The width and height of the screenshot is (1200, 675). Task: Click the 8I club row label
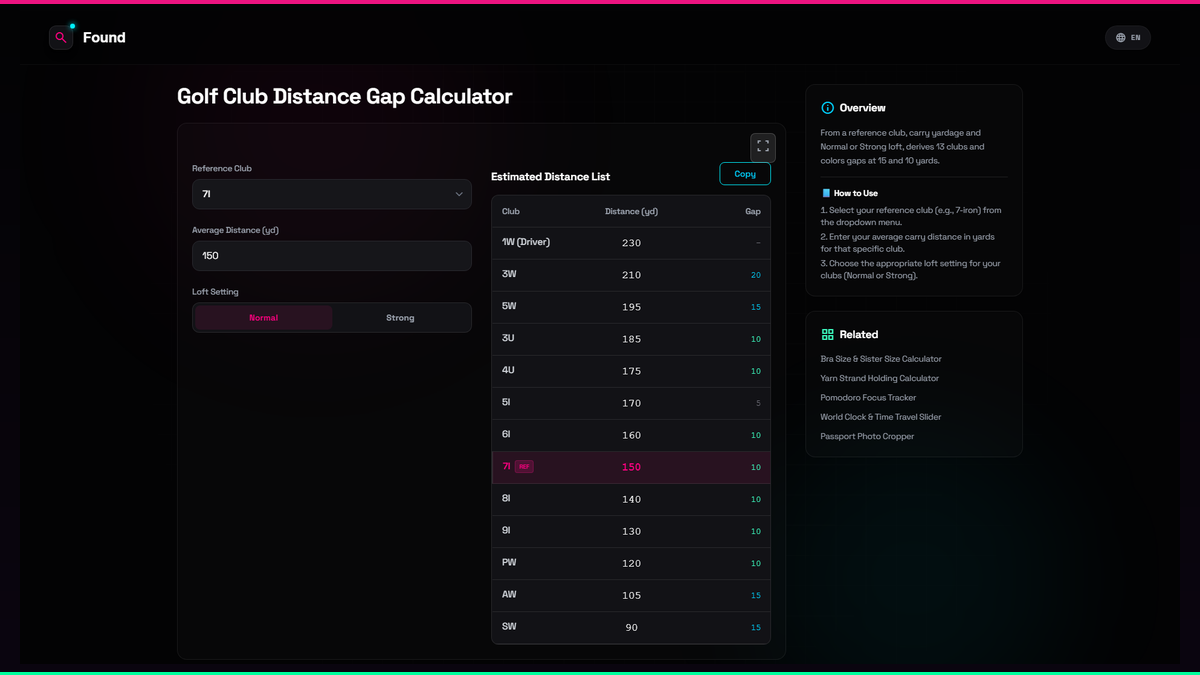click(506, 498)
